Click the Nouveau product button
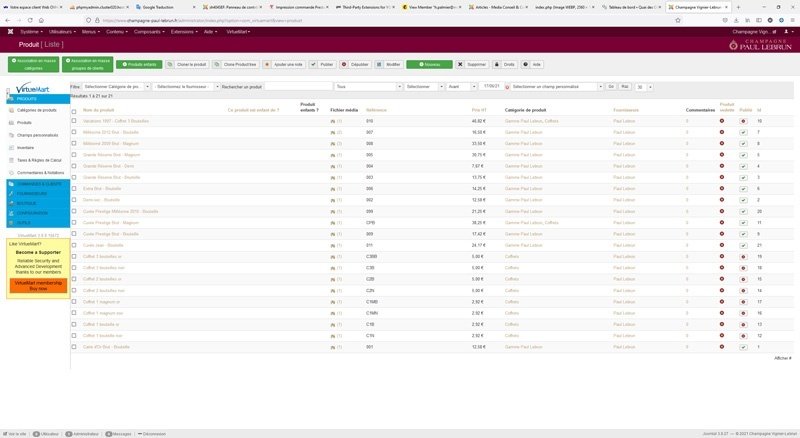 coord(429,63)
